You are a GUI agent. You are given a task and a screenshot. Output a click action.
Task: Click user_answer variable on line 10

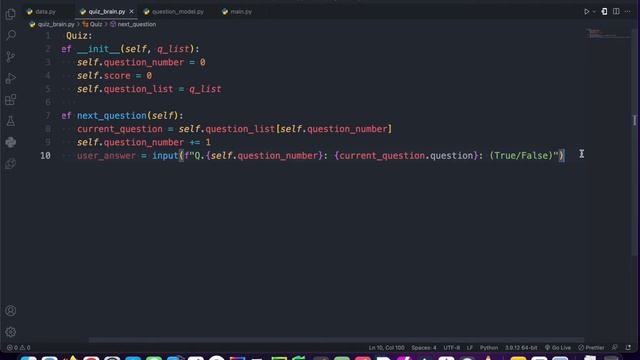coord(106,156)
